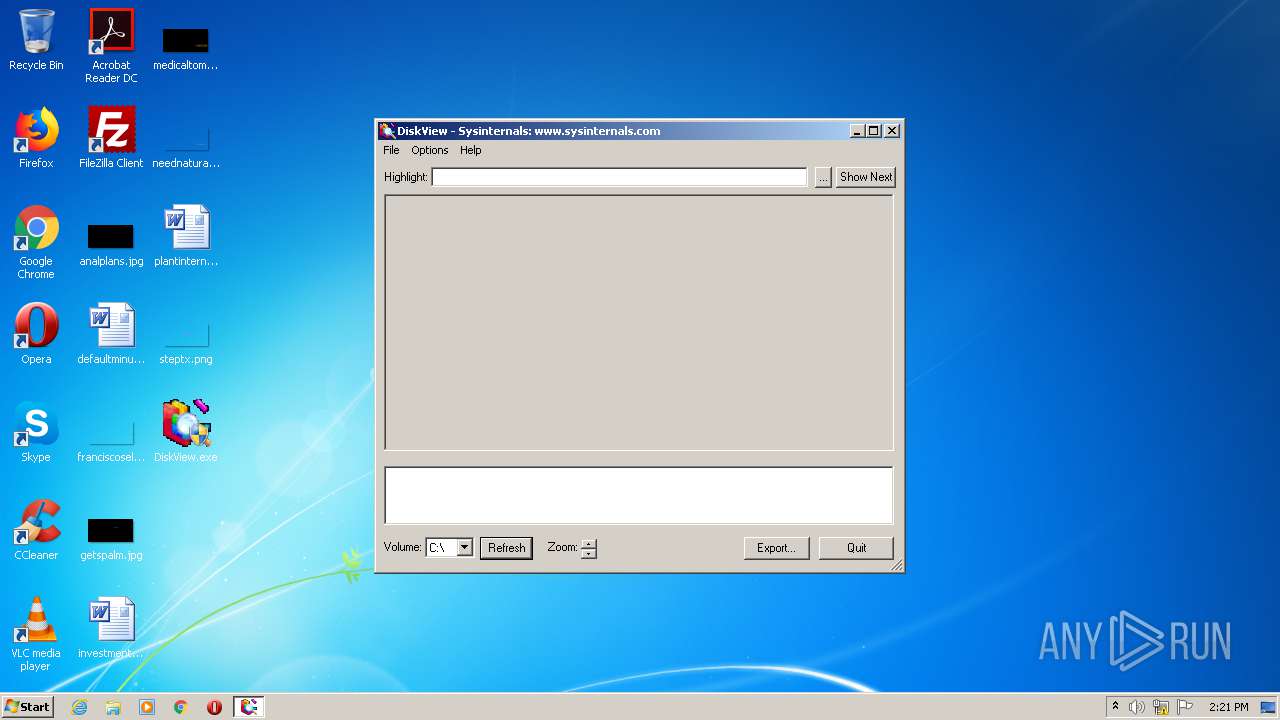
Task: Select the Firefox desktop icon
Action: [36, 138]
